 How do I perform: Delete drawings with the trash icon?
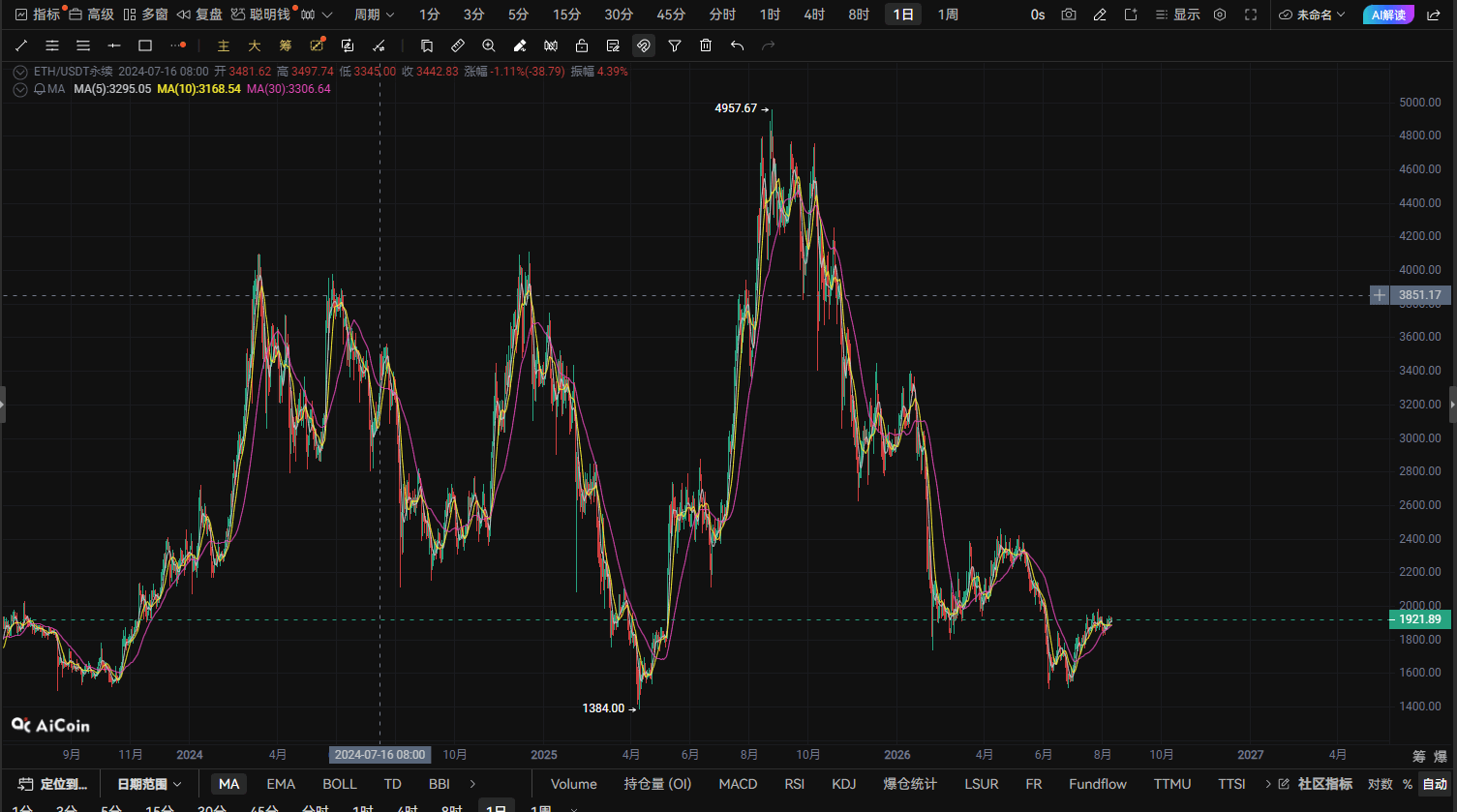pos(706,45)
